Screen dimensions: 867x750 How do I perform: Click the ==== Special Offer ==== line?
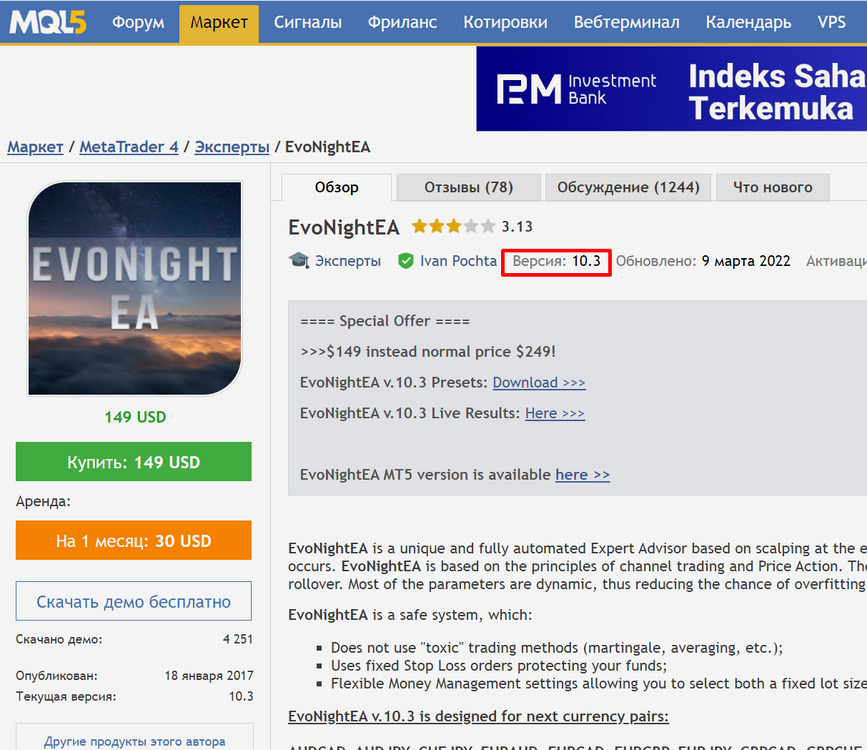pyautogui.click(x=385, y=321)
